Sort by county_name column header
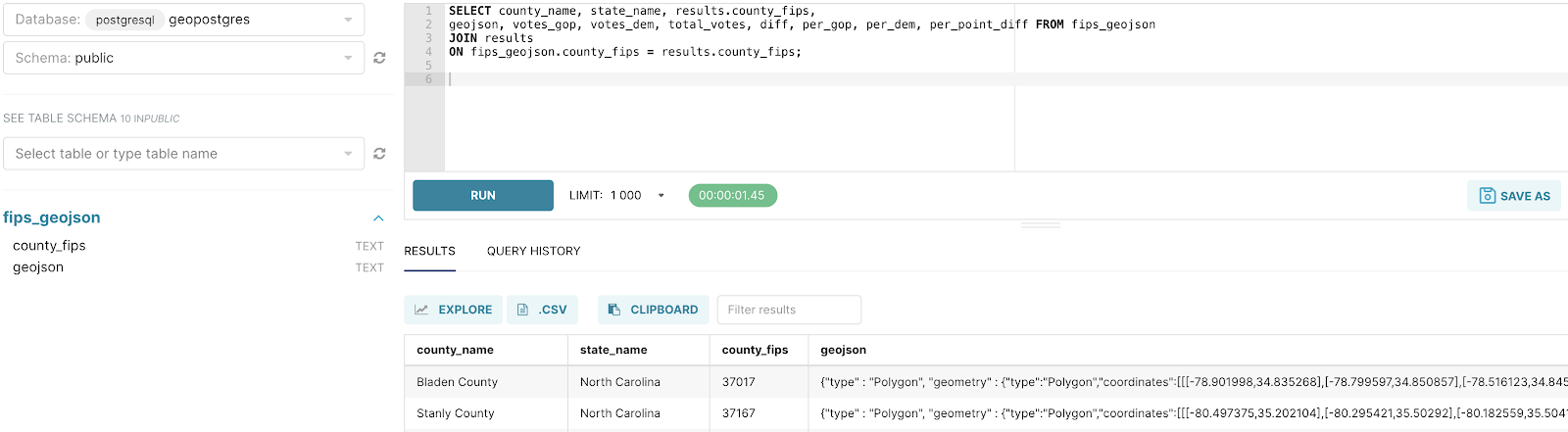The width and height of the screenshot is (1568, 432). pyautogui.click(x=455, y=350)
